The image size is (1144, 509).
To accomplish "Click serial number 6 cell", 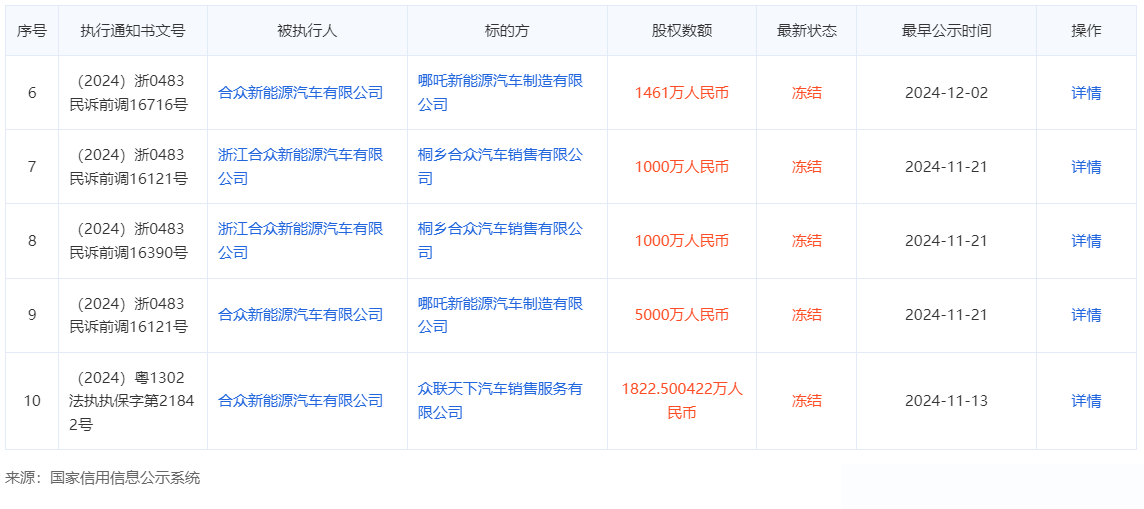I will (32, 93).
